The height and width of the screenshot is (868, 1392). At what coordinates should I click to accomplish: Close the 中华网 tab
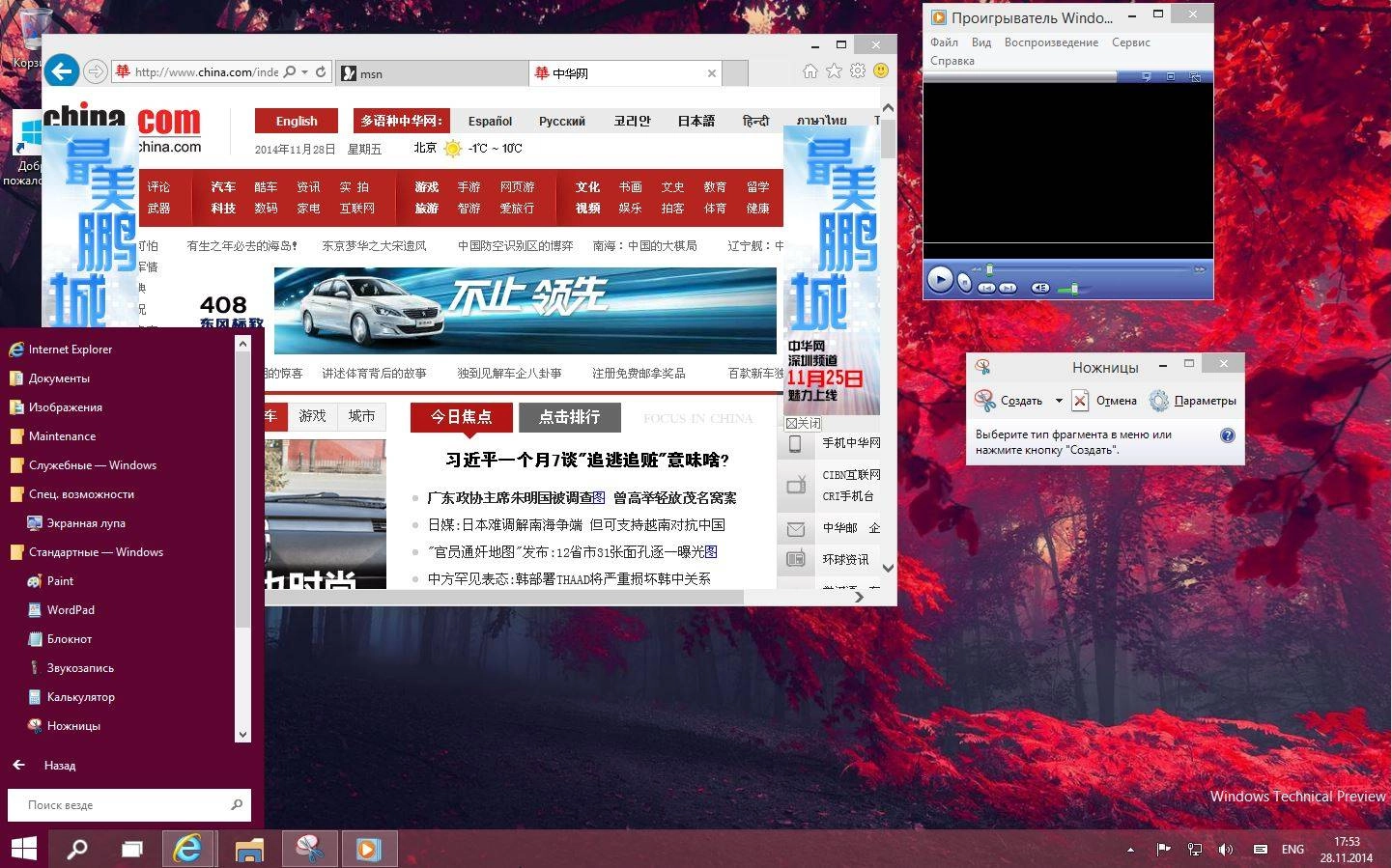pos(712,73)
